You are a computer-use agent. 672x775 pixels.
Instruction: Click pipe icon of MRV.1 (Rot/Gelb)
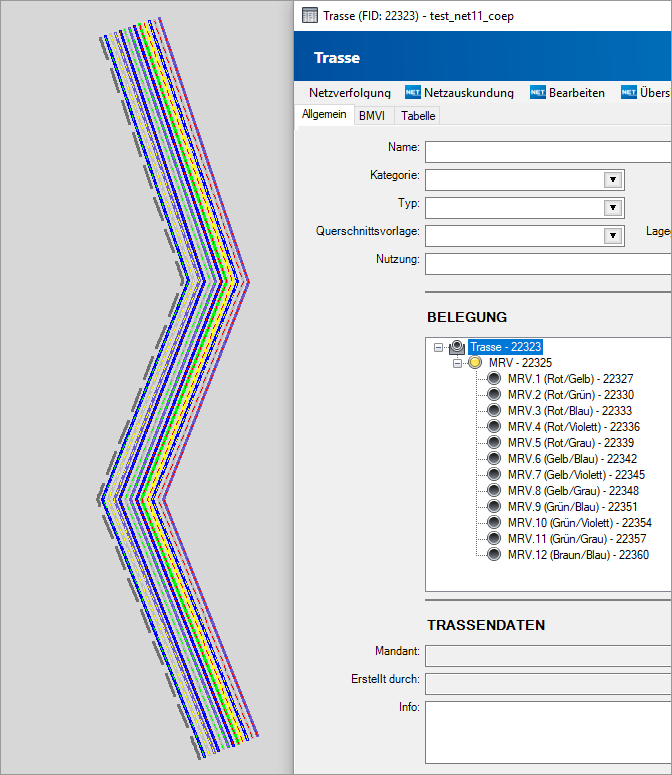pos(494,379)
